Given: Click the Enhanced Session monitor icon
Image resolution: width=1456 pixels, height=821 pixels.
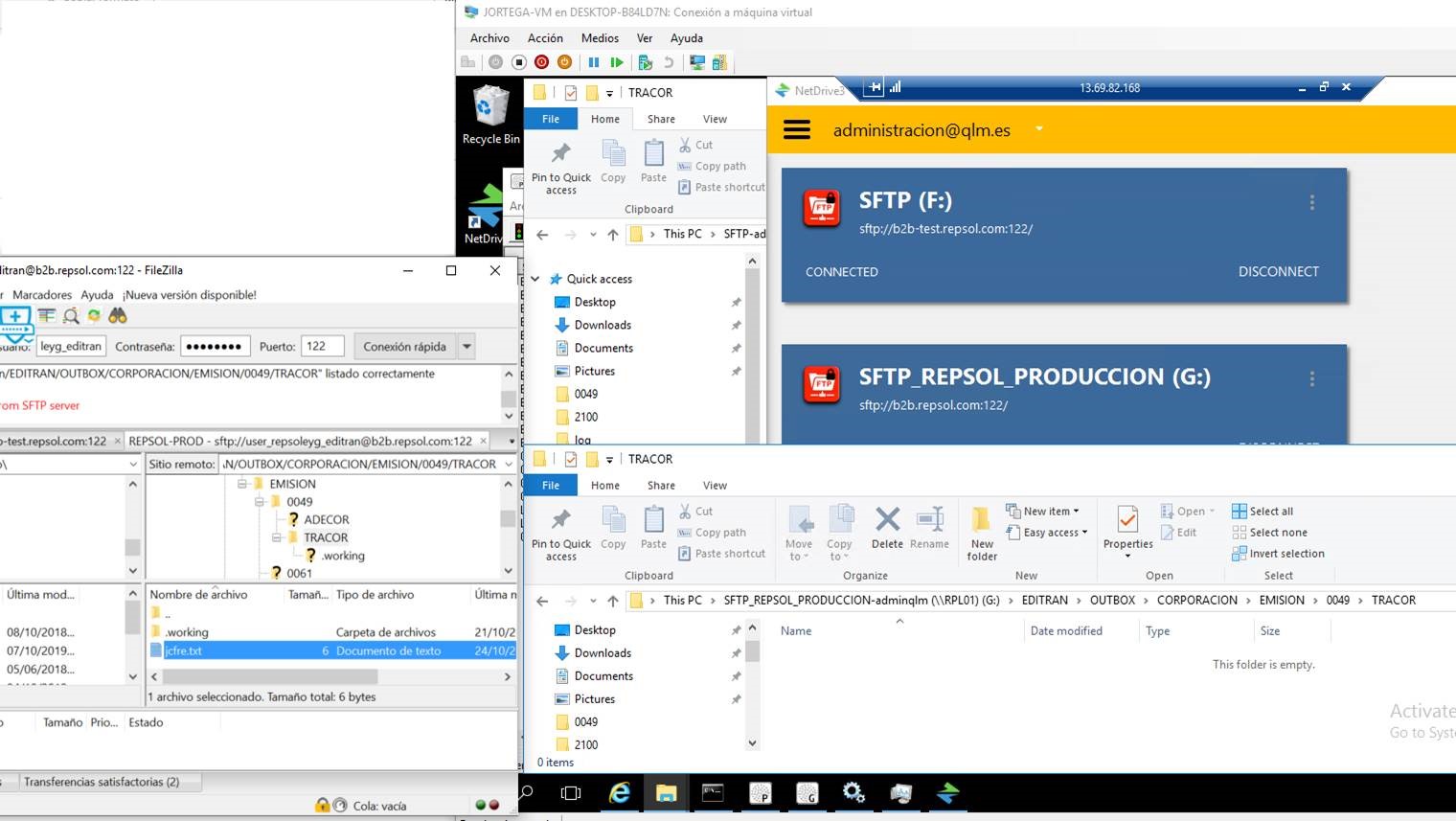Looking at the screenshot, I should click(697, 62).
